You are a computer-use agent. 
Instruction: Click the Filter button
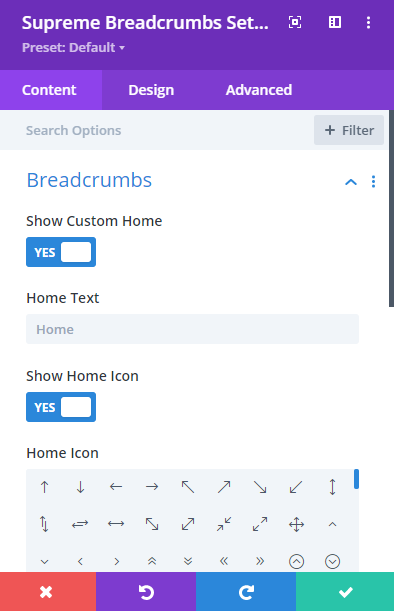349,130
